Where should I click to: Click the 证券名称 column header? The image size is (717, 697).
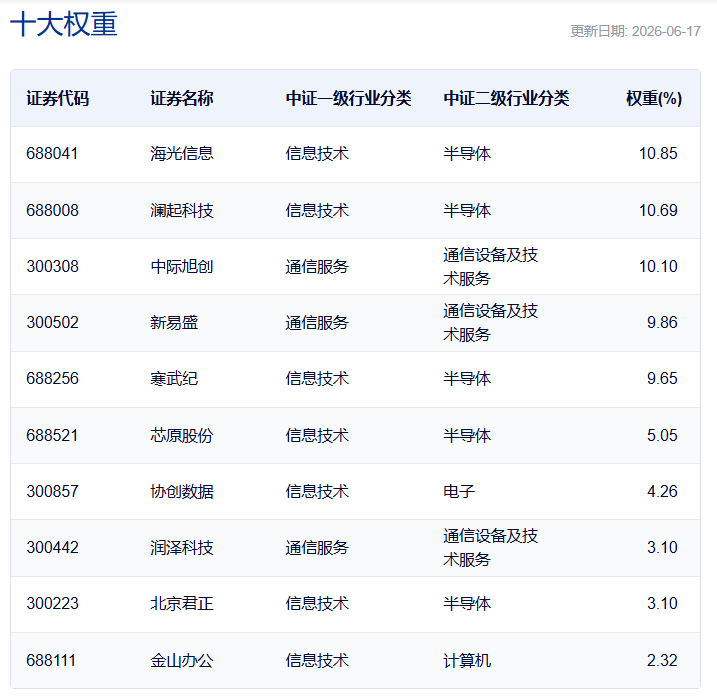point(182,98)
